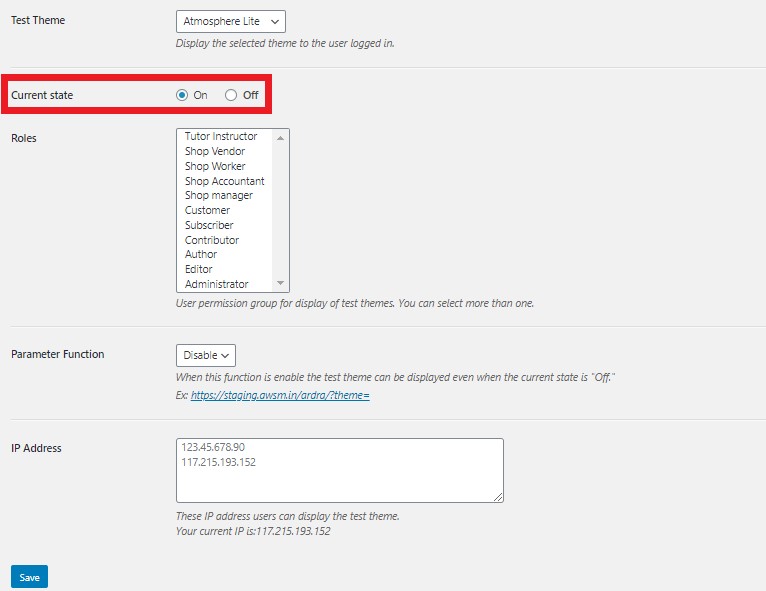
Task: Open the staging.awsm.in example link
Action: (x=280, y=396)
